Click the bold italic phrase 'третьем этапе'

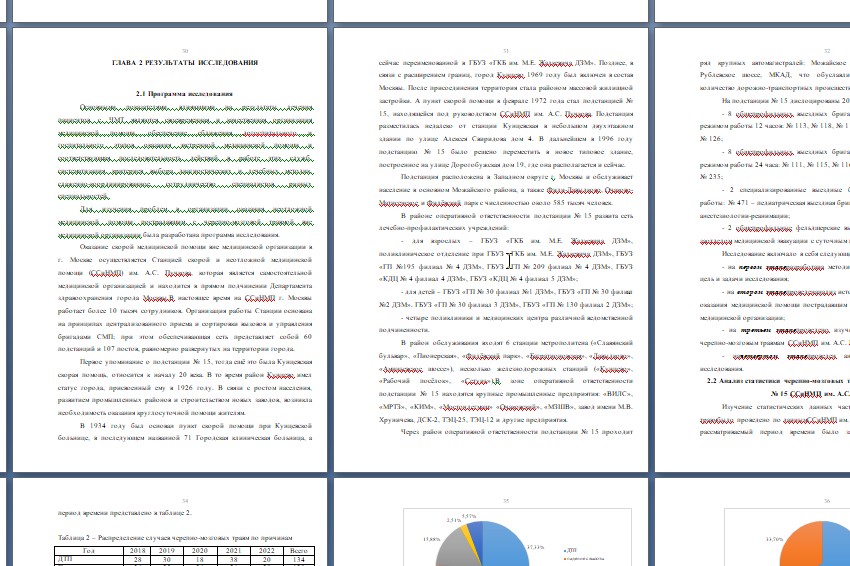[x=767, y=330]
